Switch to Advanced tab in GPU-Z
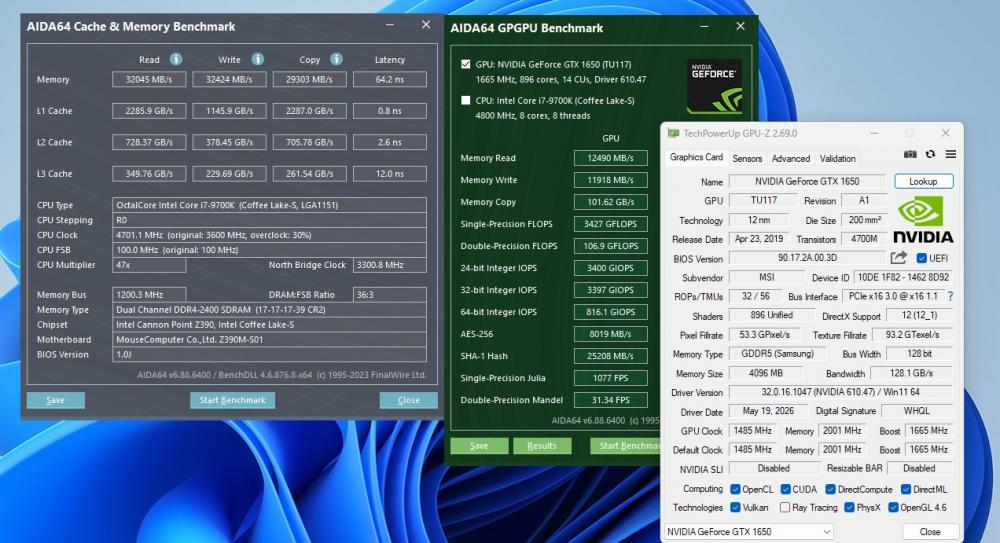1000x543 pixels. pos(791,158)
